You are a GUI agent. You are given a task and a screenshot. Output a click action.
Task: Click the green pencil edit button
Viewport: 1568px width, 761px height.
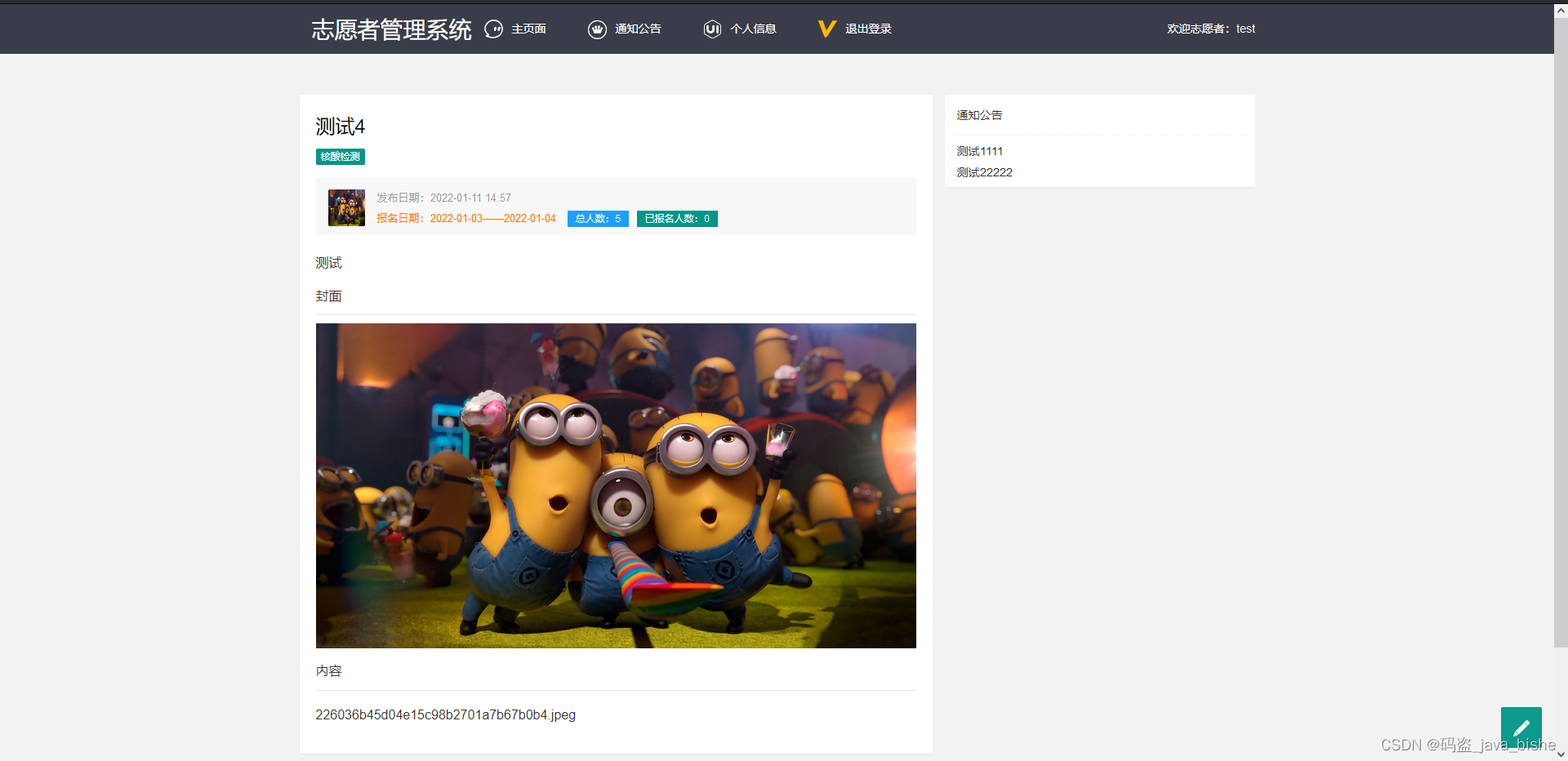(x=1521, y=727)
